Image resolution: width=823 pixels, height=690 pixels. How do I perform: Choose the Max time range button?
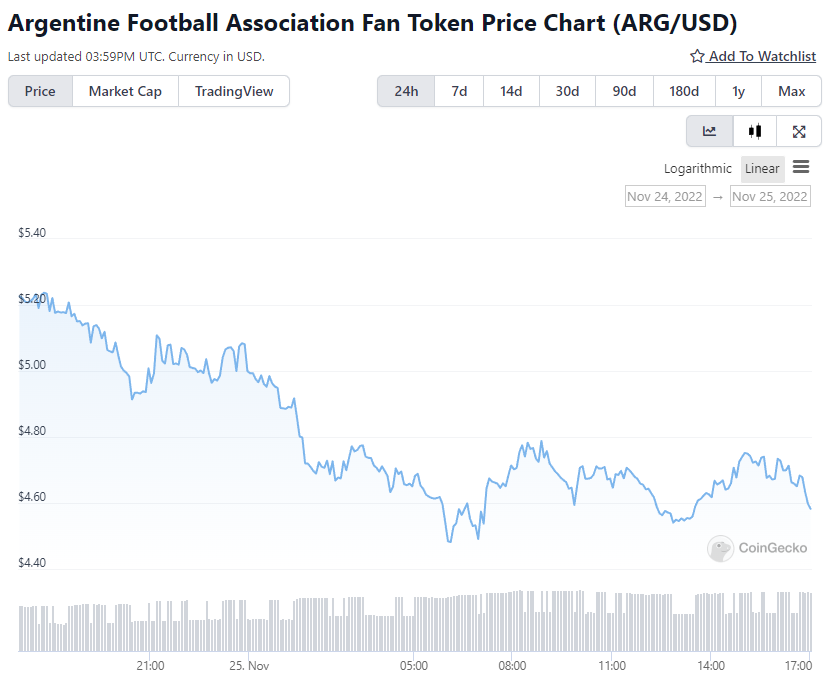pyautogui.click(x=792, y=91)
